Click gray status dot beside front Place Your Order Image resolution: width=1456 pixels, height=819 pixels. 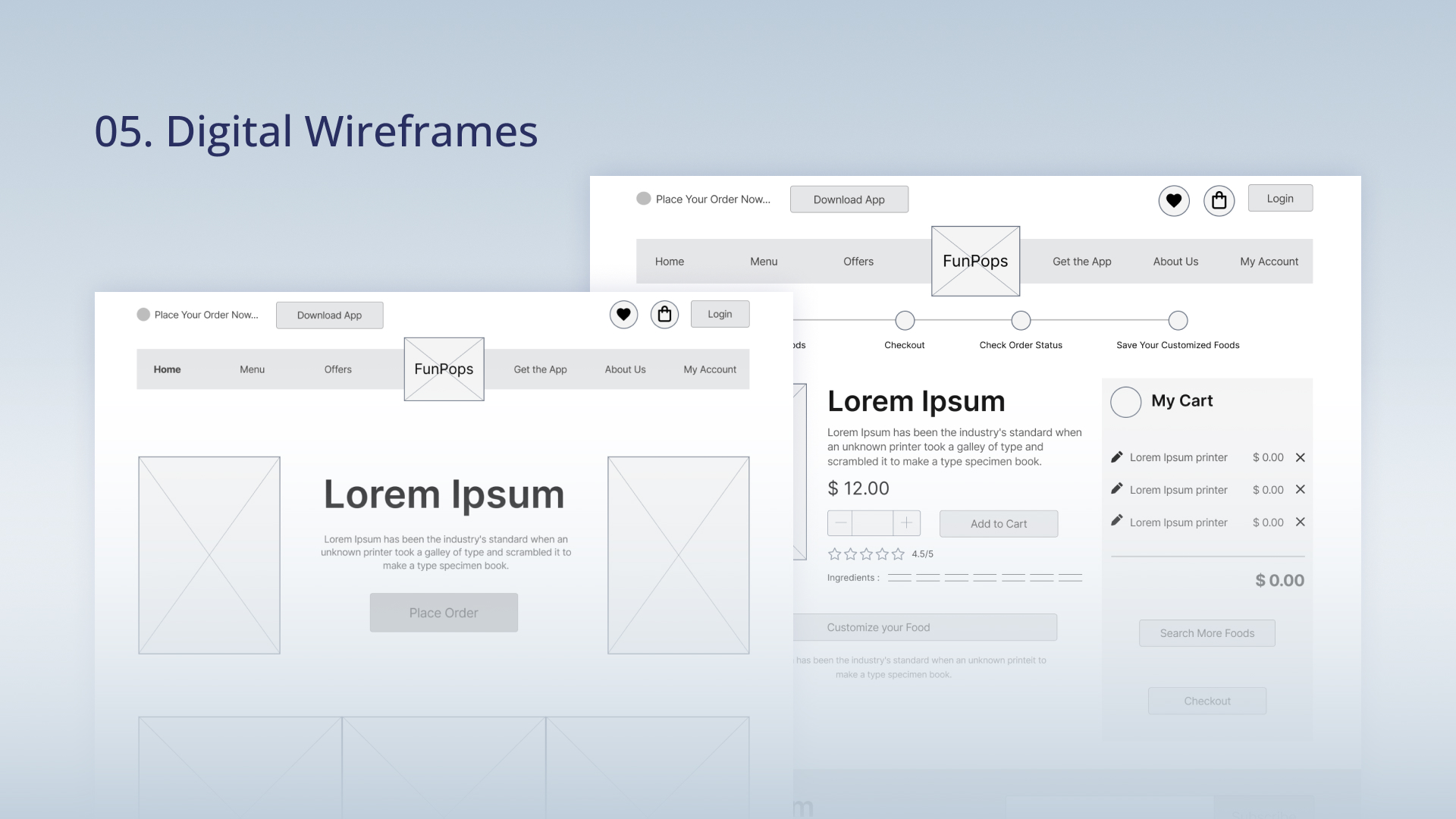coord(143,315)
